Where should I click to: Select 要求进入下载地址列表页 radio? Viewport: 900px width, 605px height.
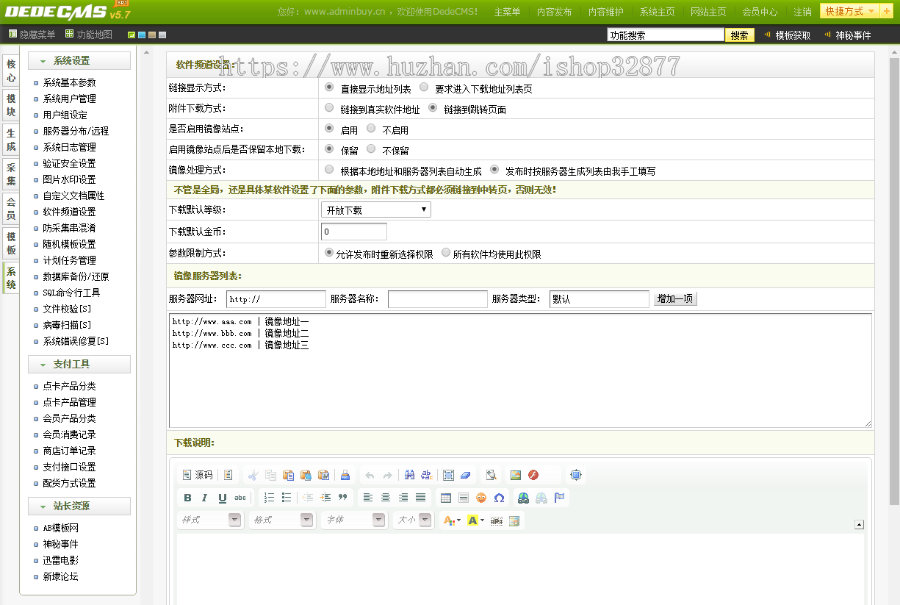424,87
